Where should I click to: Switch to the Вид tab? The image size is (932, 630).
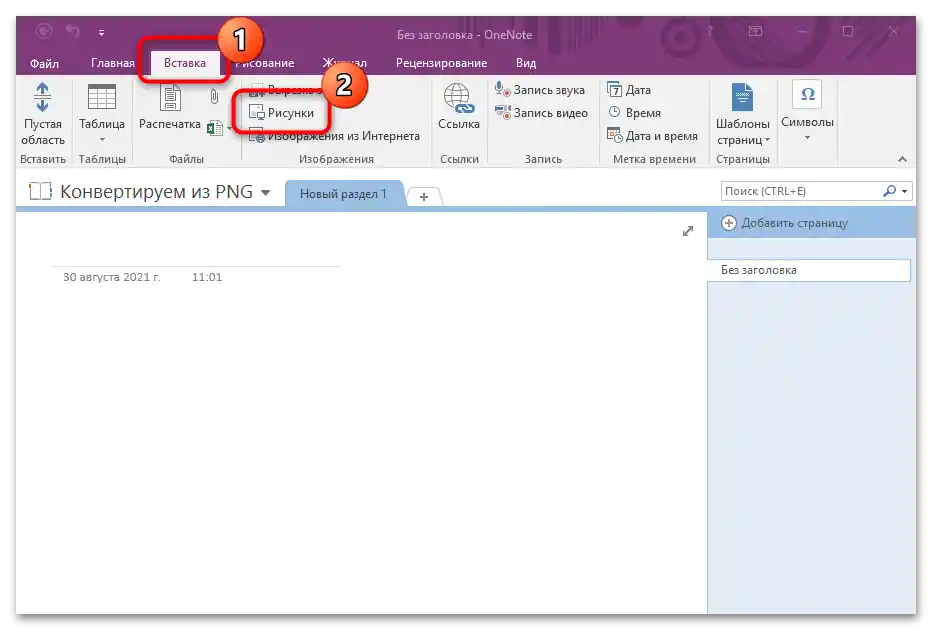525,63
